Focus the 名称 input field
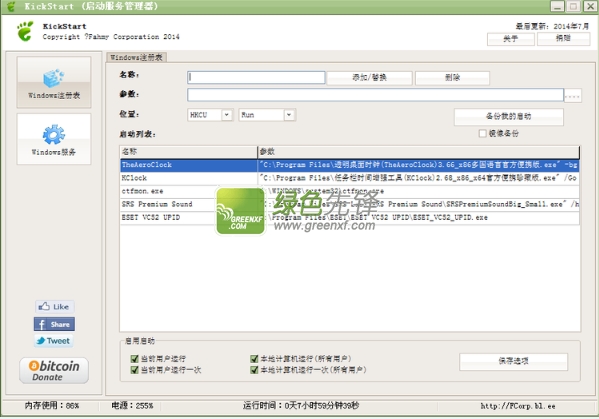 point(256,78)
